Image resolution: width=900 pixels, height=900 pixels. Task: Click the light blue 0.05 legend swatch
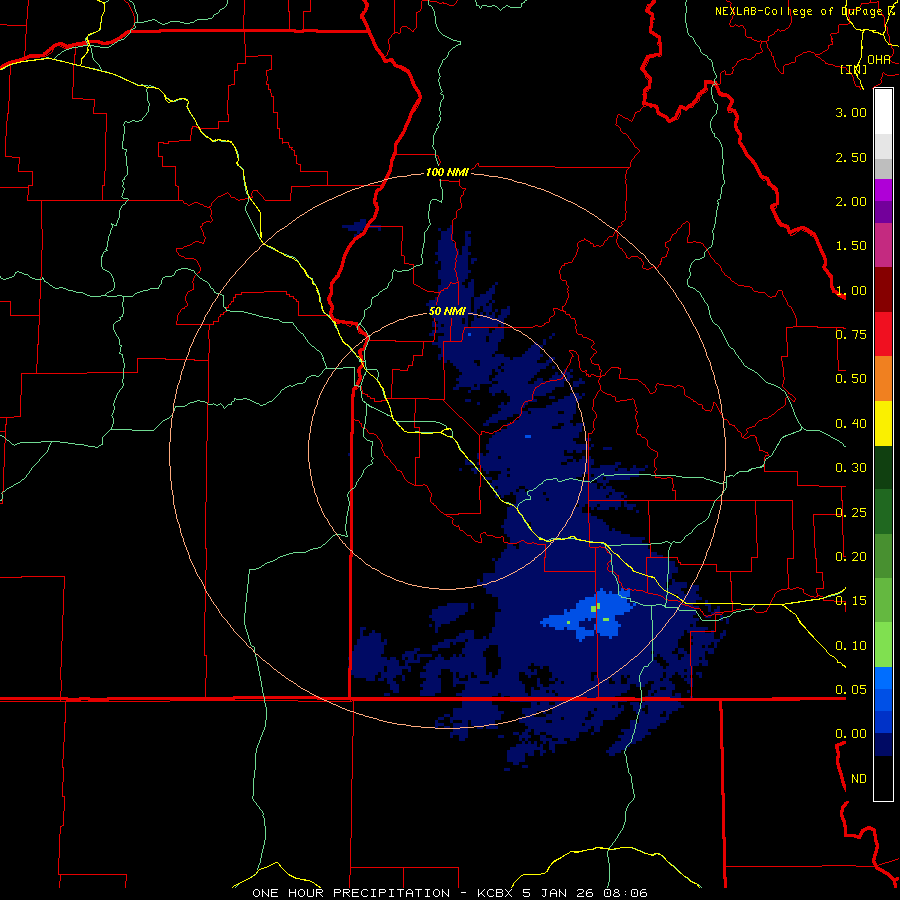pos(883,678)
